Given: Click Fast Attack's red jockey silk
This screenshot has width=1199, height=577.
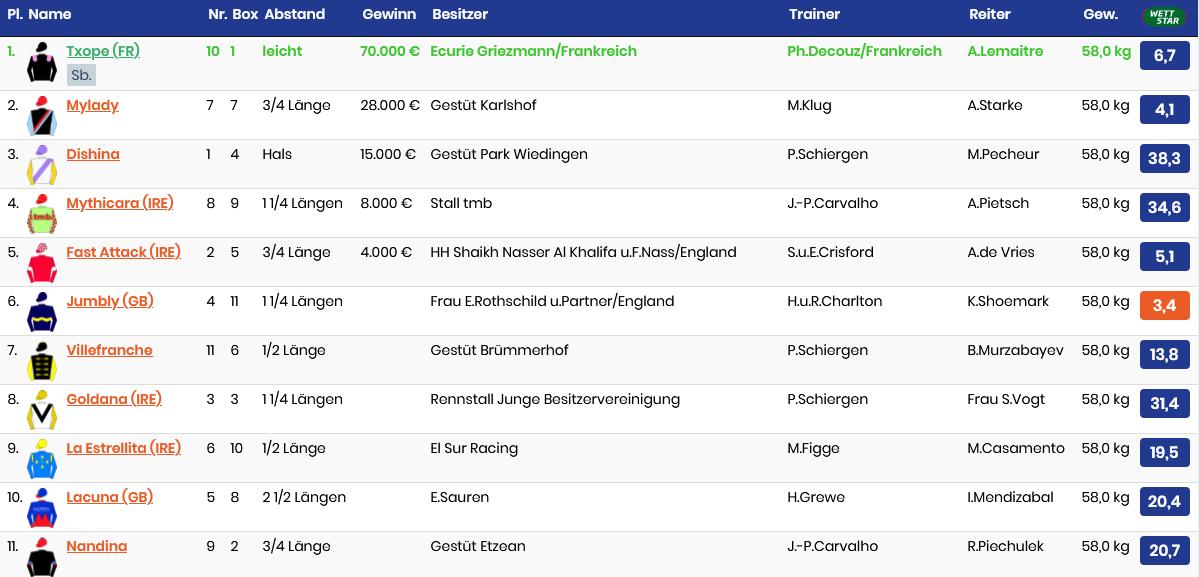Looking at the screenshot, I should [42, 263].
